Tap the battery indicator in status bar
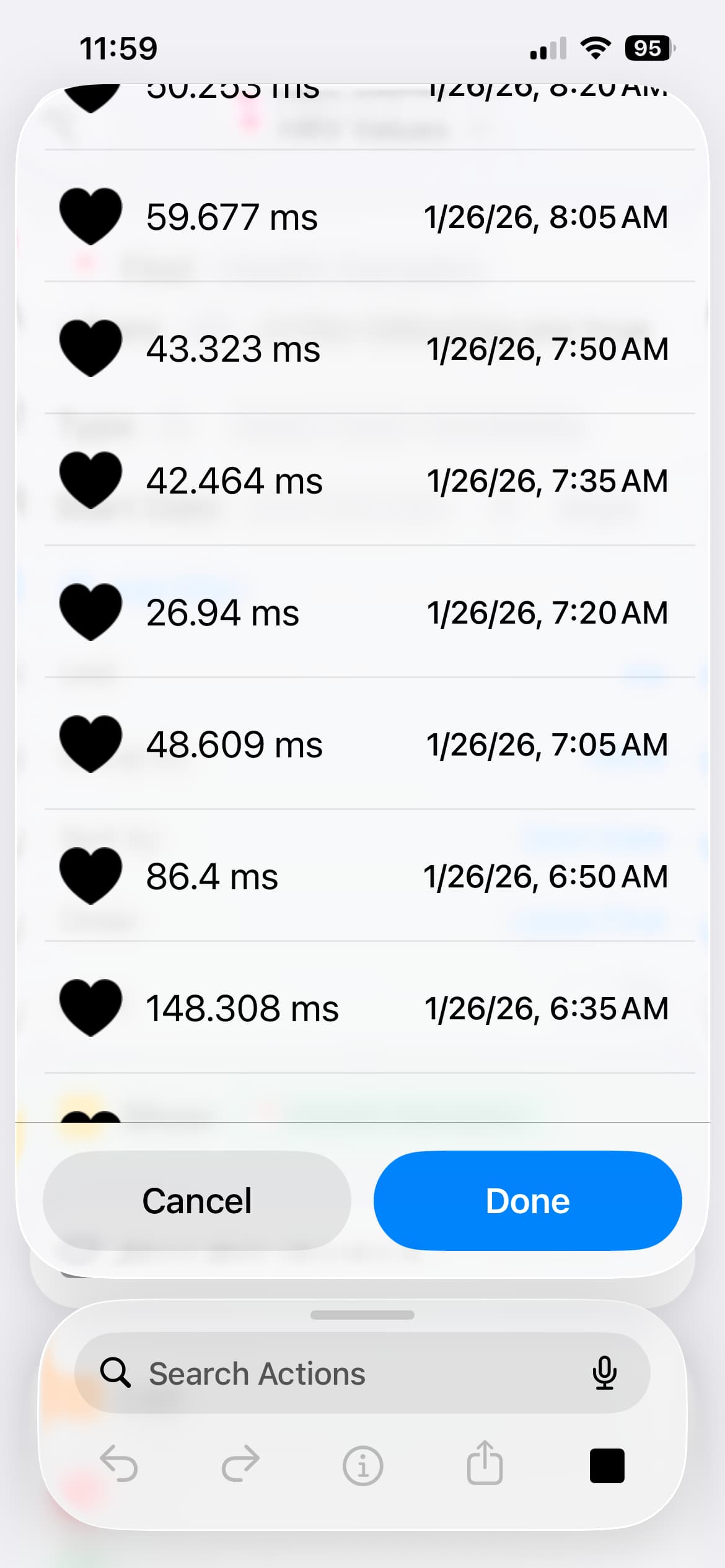This screenshot has width=725, height=1568. (x=648, y=48)
